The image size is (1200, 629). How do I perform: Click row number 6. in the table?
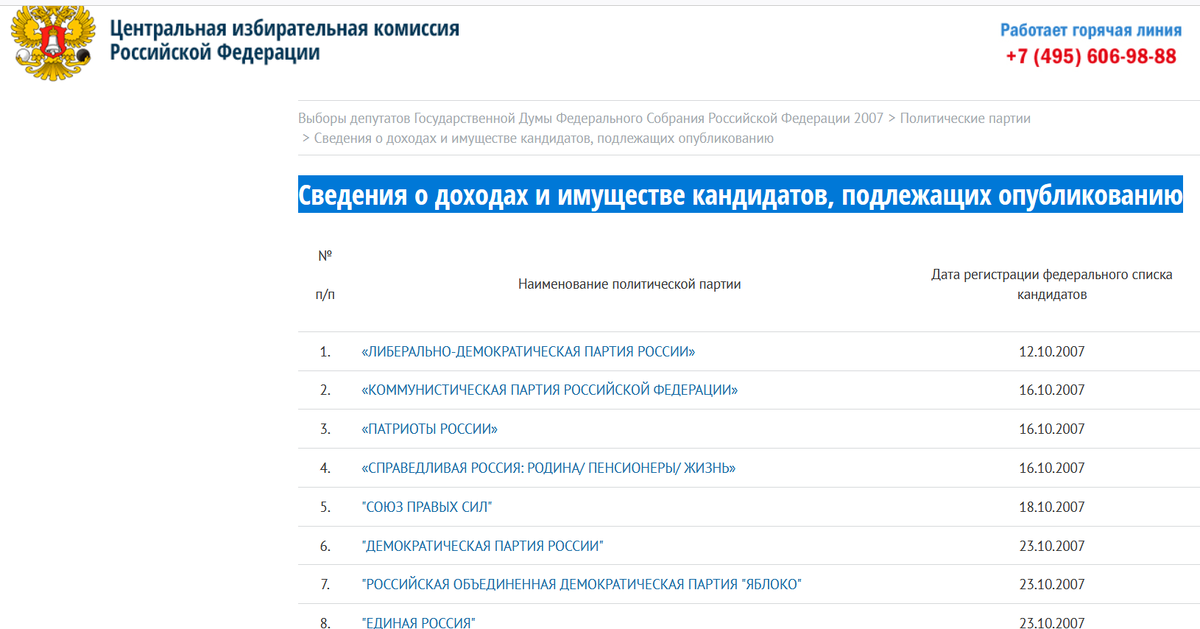325,546
